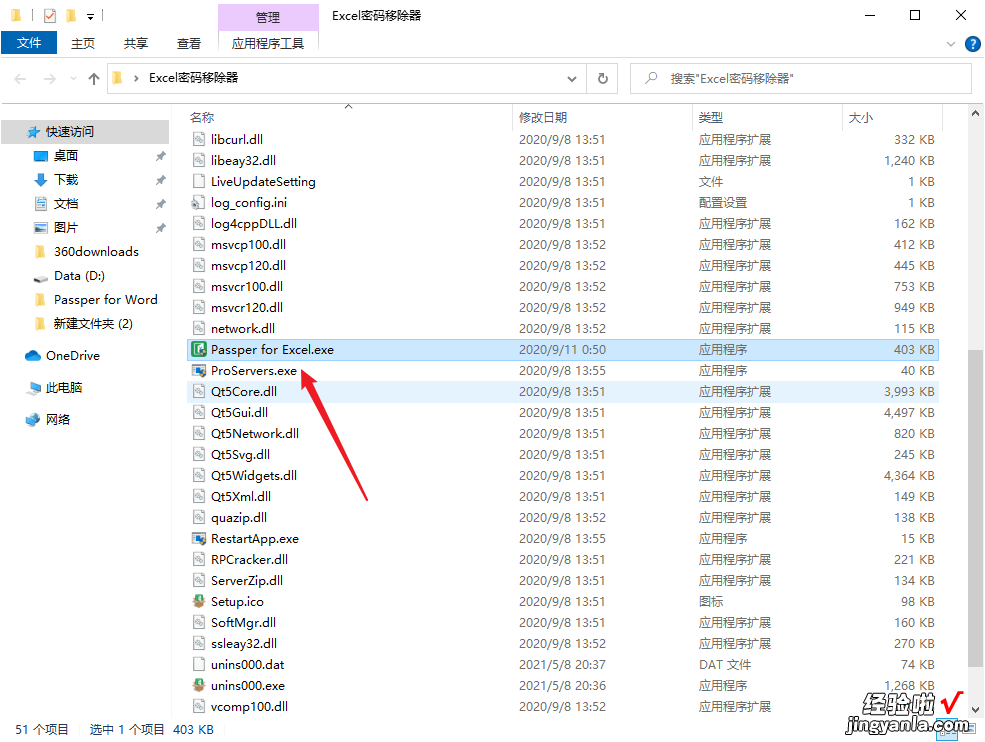Select the file vcomp100.dll

tap(563, 706)
